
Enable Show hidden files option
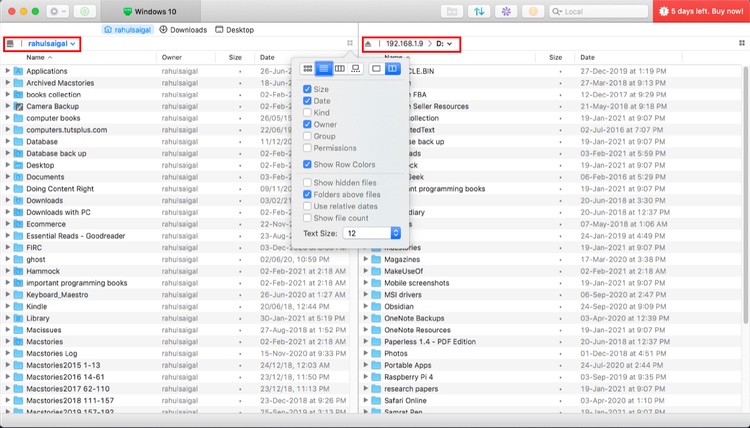pyautogui.click(x=308, y=183)
